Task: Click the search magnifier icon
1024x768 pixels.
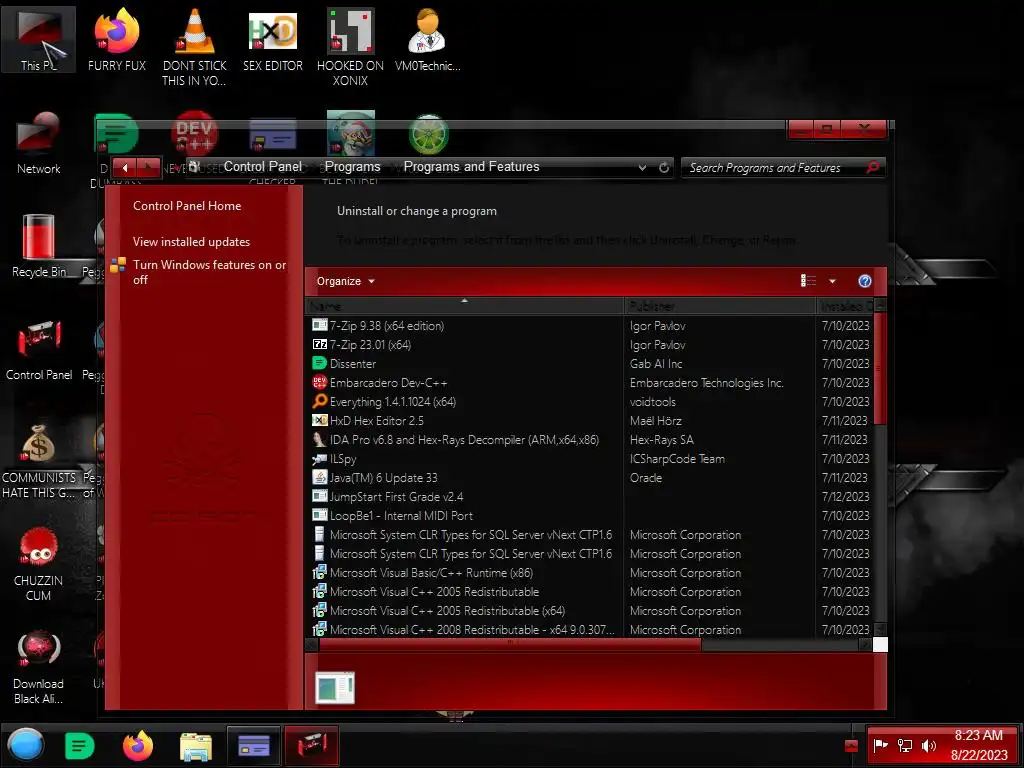Action: pos(872,167)
